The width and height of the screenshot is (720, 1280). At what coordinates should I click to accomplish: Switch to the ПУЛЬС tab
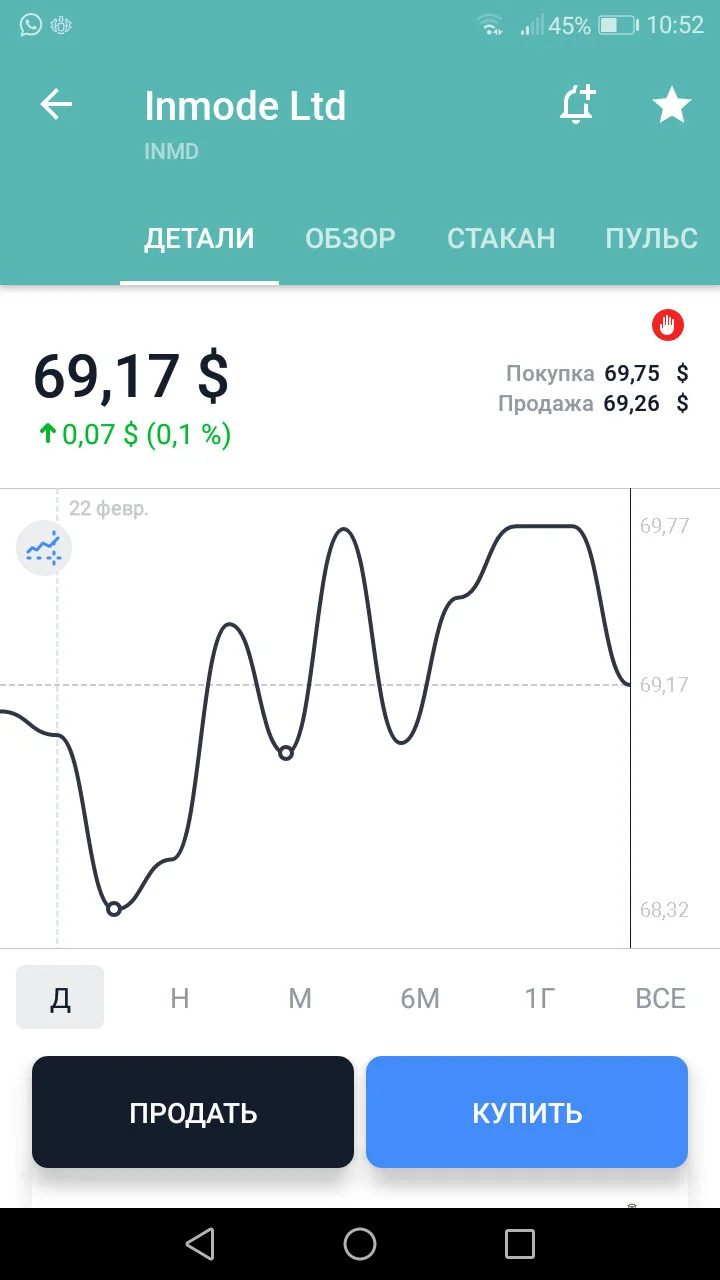click(x=652, y=238)
